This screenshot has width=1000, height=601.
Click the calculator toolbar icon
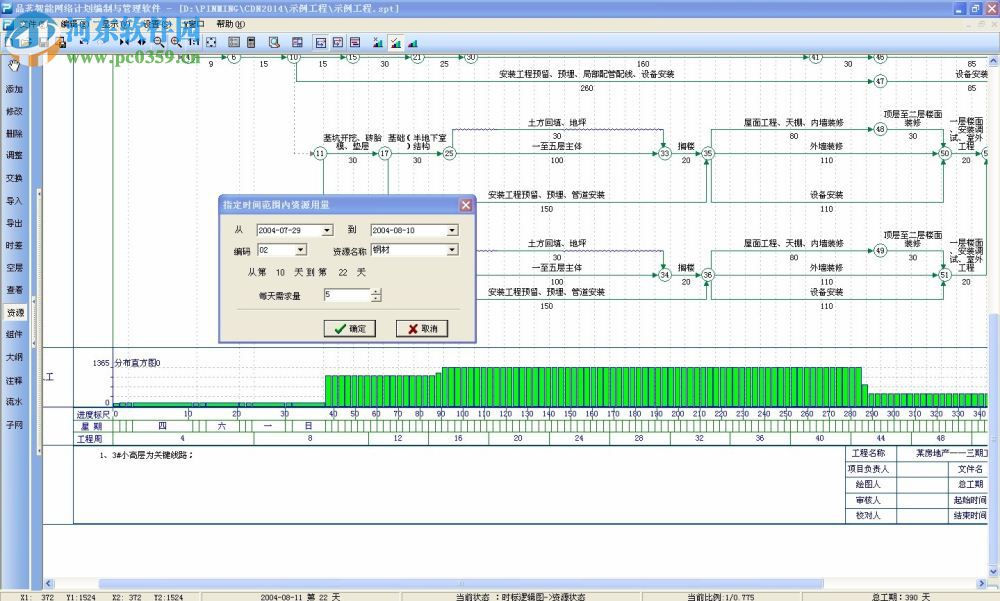tap(252, 43)
